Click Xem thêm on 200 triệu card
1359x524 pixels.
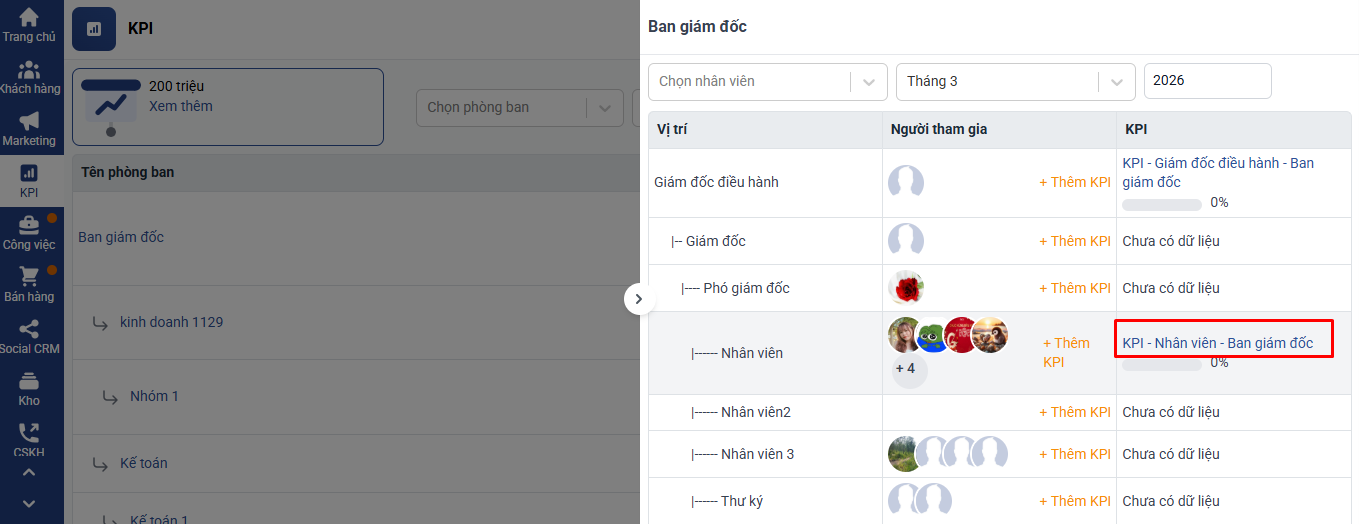(181, 106)
